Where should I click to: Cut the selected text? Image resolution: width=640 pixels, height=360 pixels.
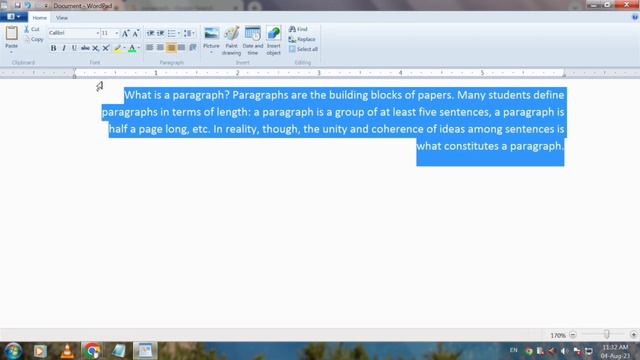[32, 29]
